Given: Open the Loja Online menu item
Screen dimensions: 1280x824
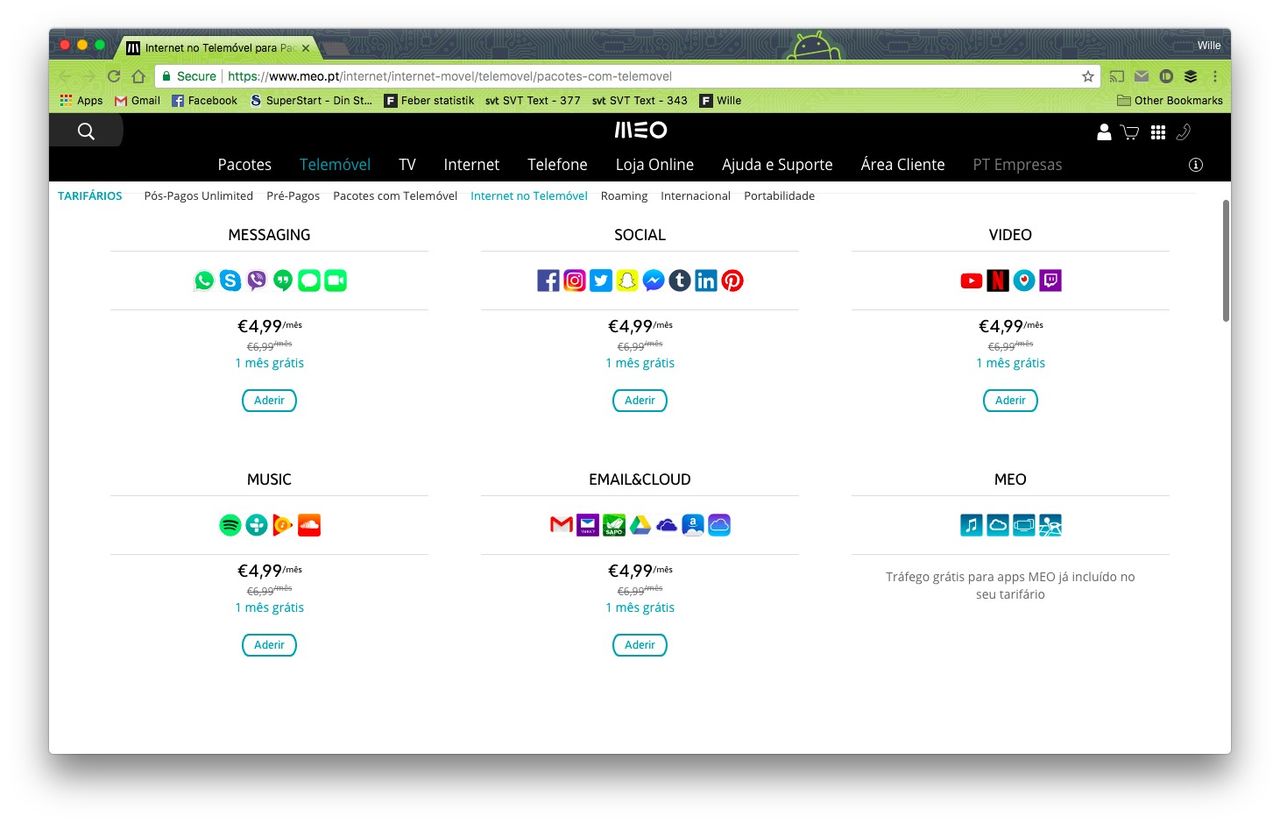Looking at the screenshot, I should [655, 165].
